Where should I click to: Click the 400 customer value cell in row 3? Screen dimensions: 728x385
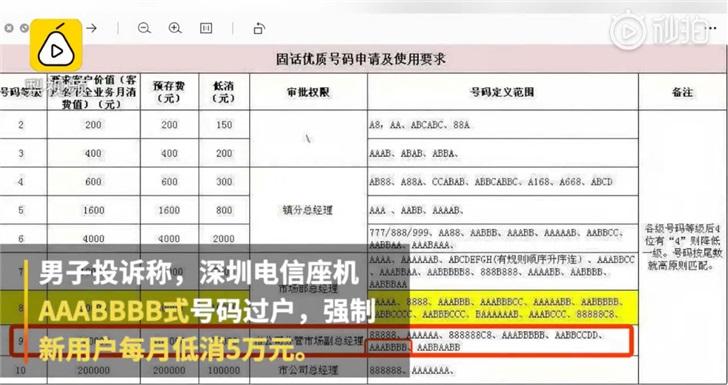(x=93, y=153)
